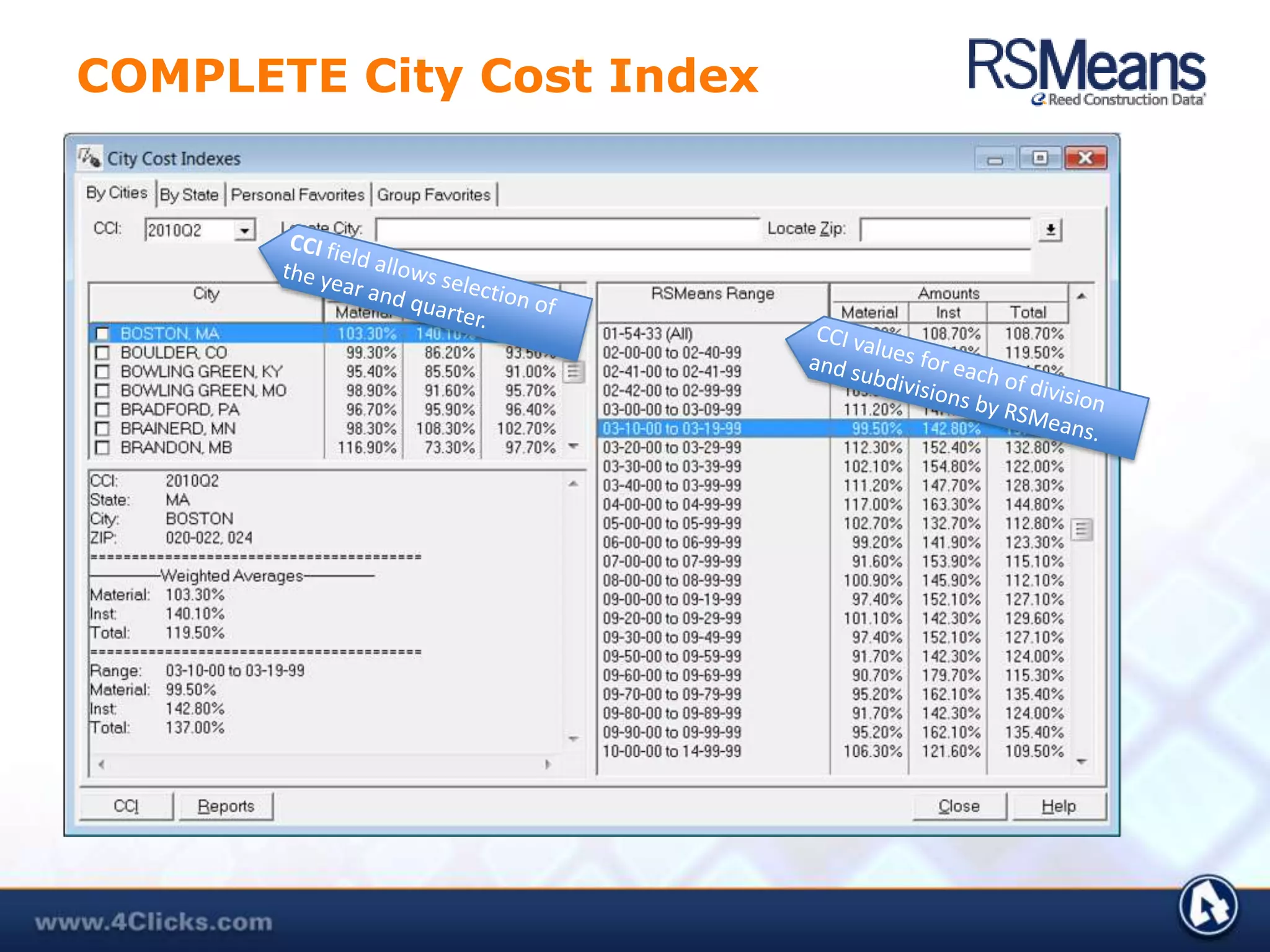1270x952 pixels.
Task: Open the Personal Favorites tab
Action: 298,195
